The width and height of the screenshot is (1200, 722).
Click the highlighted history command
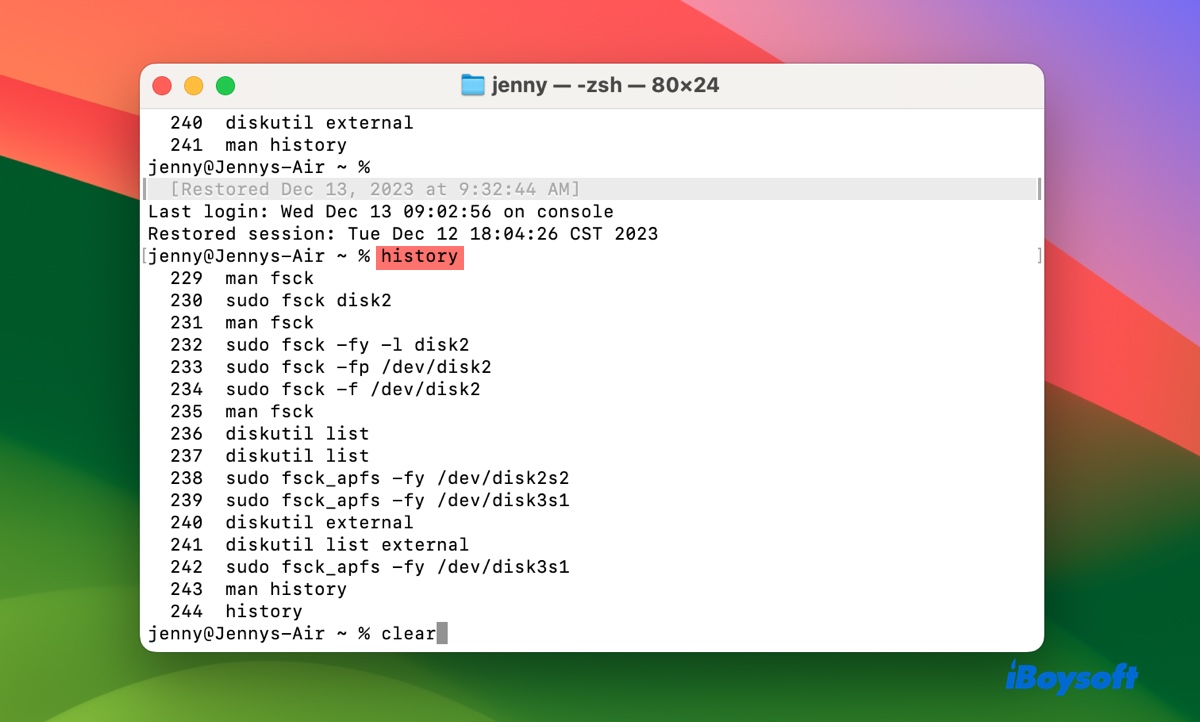pyautogui.click(x=419, y=256)
